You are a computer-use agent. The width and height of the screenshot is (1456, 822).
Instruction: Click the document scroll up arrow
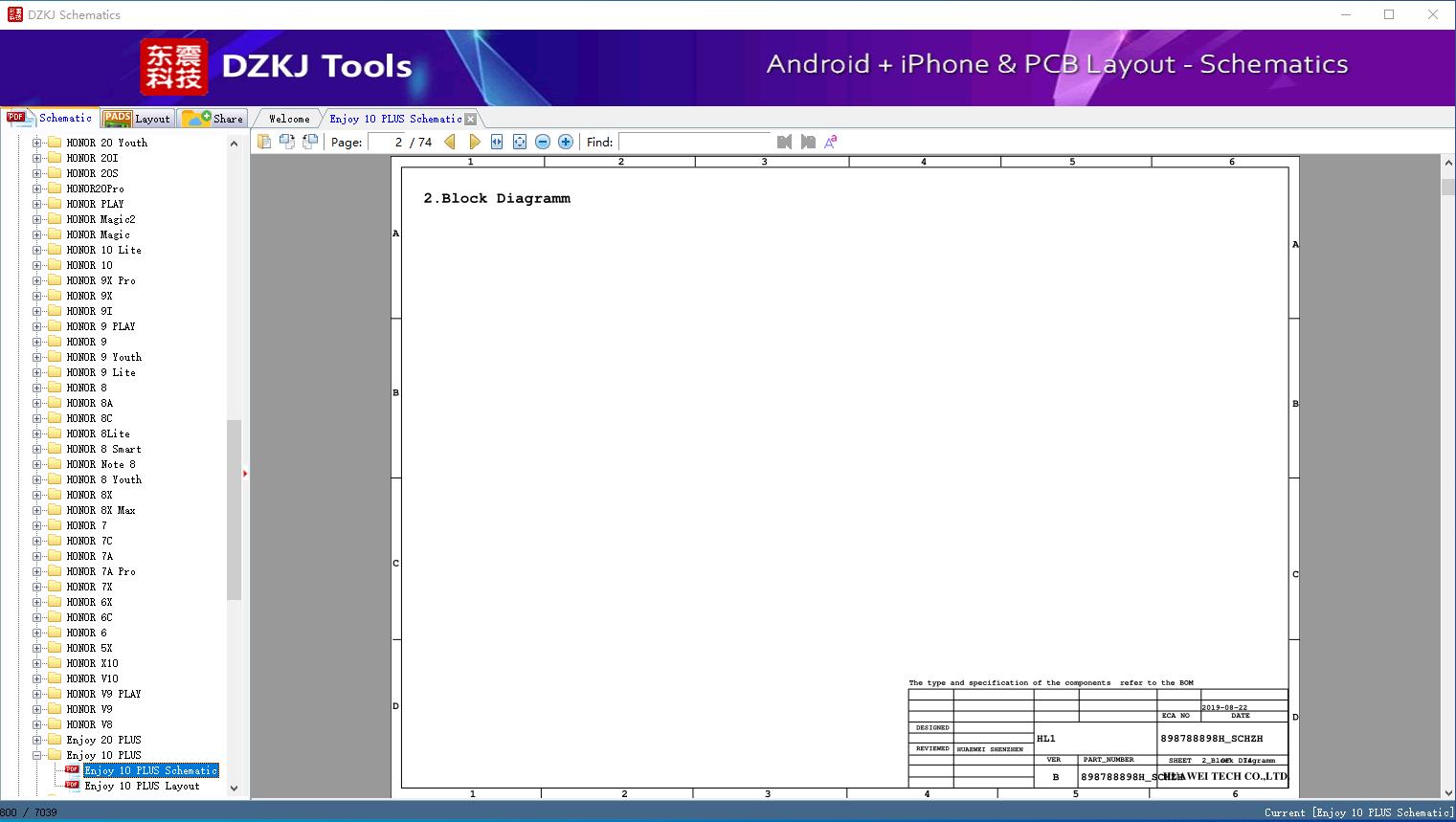pos(1447,164)
